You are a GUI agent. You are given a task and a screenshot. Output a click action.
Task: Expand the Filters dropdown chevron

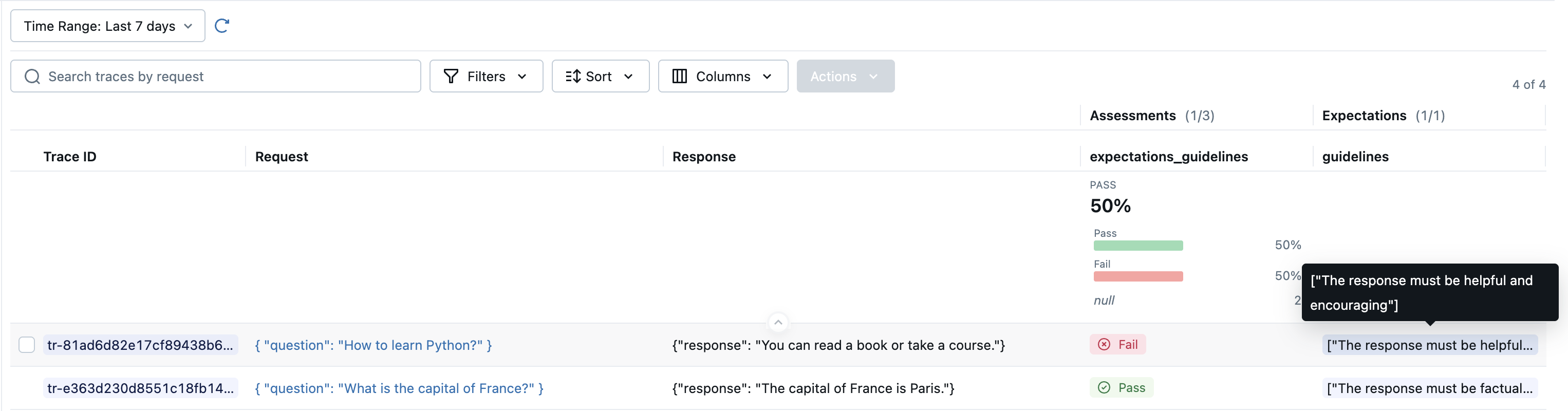pos(521,76)
